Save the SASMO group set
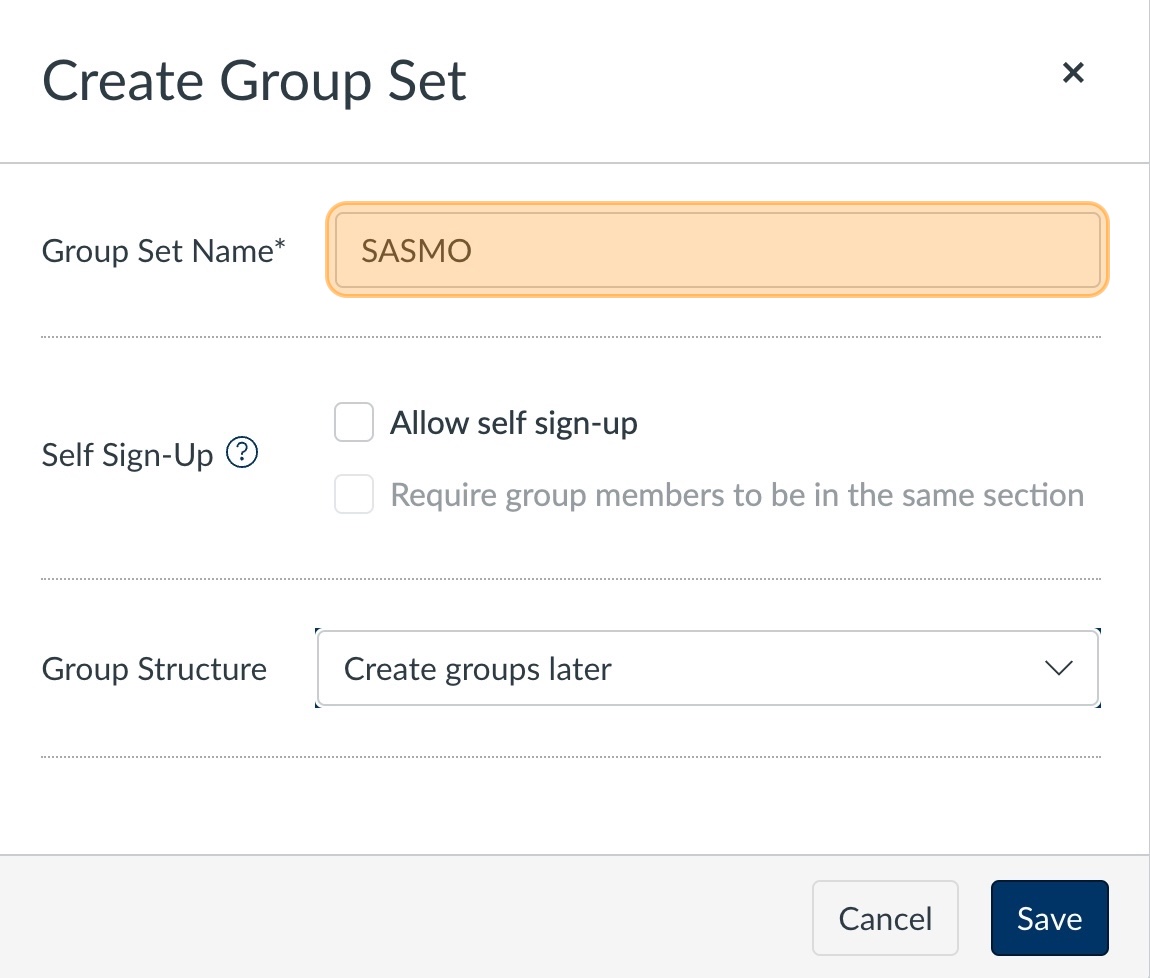The image size is (1150, 978). [x=1049, y=917]
